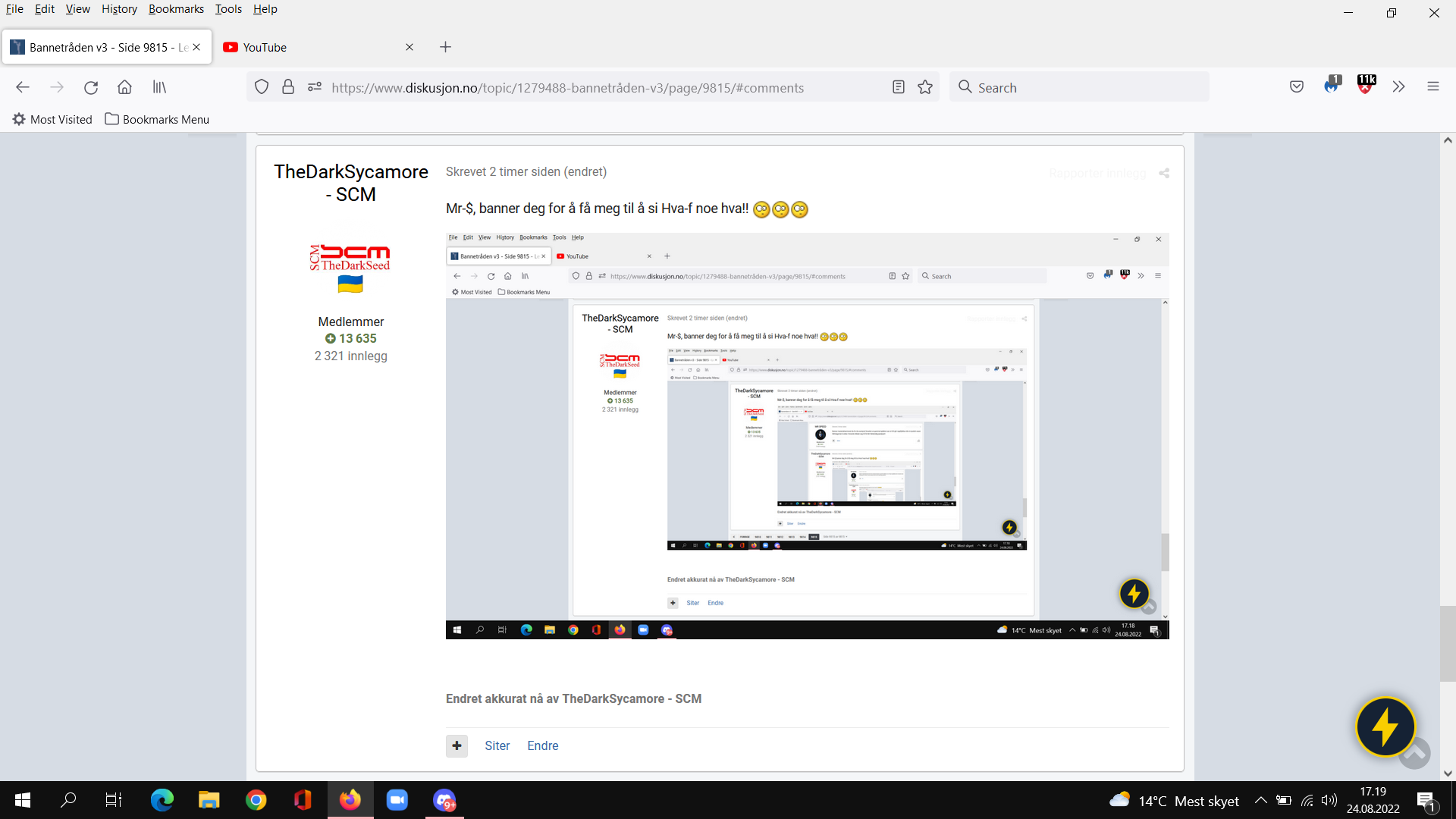Open File Explorer from the taskbar
This screenshot has height=819, width=1456.
pos(209,800)
